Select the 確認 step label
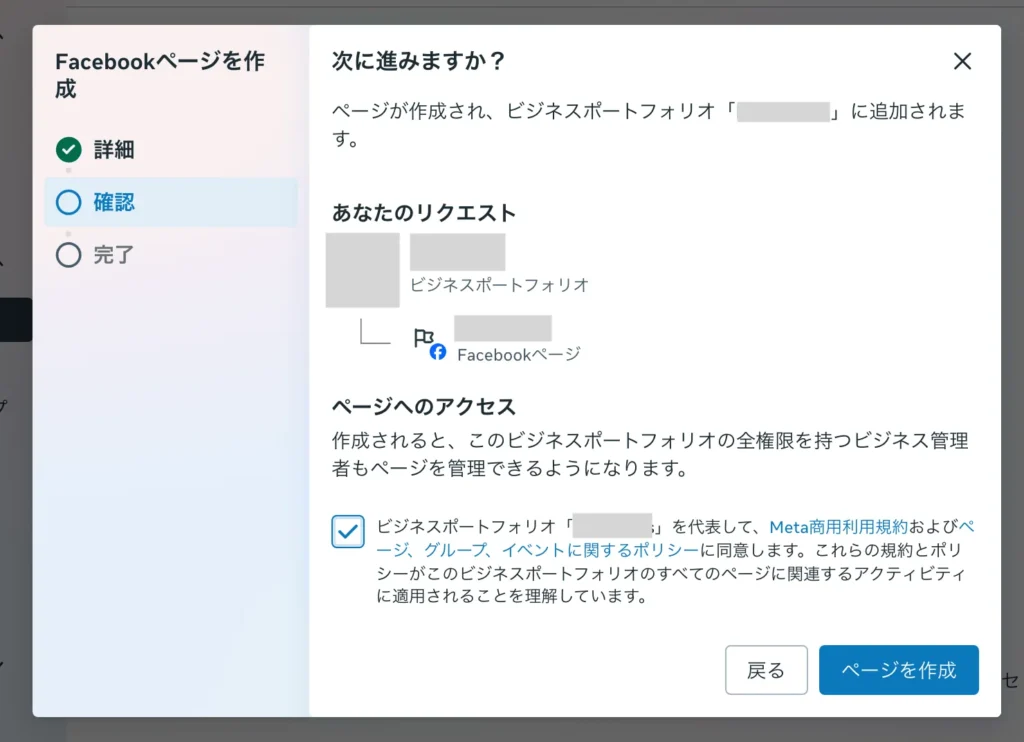Image resolution: width=1024 pixels, height=742 pixels. 114,203
